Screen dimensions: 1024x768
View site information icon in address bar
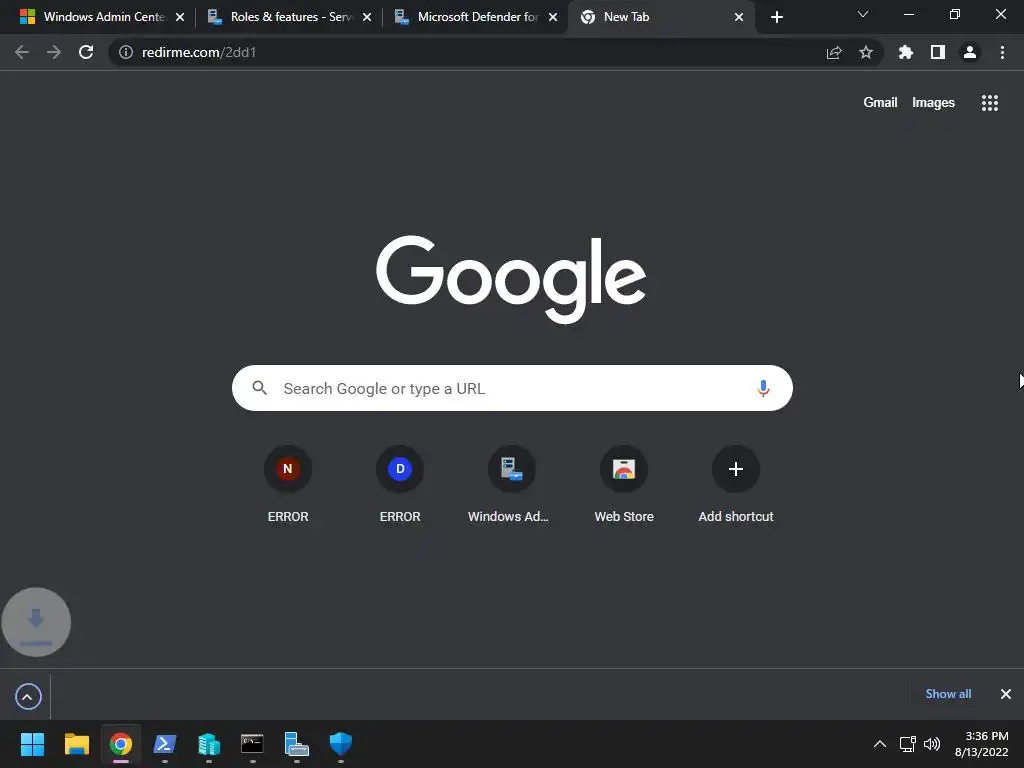[x=126, y=52]
